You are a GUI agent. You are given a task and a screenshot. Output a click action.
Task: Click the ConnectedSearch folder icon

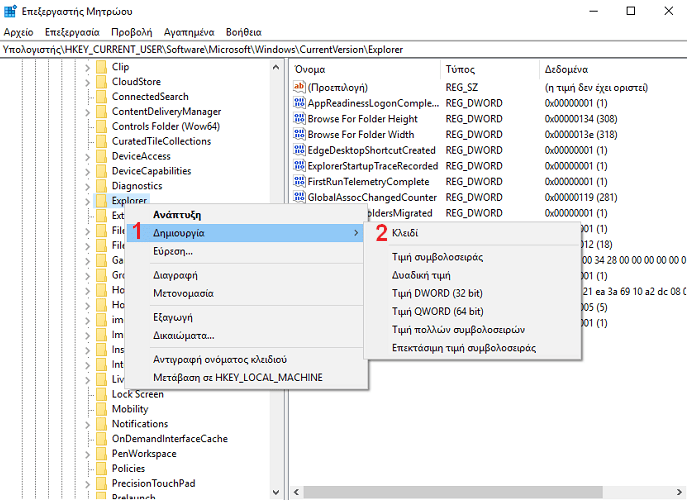101,97
